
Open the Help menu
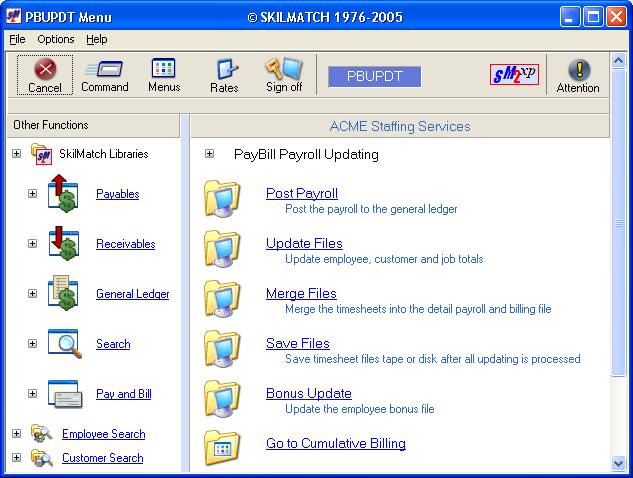pyautogui.click(x=97, y=39)
